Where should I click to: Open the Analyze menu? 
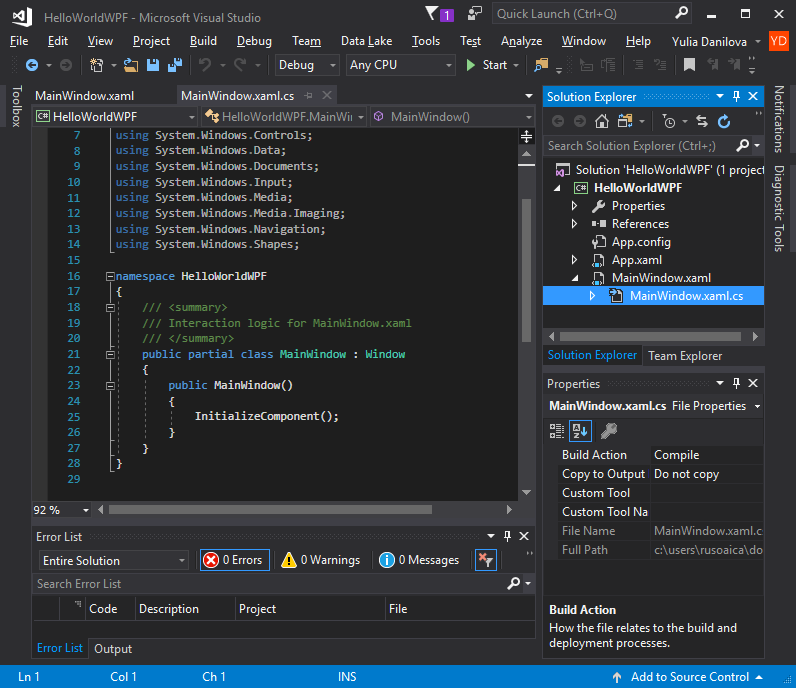tap(521, 41)
